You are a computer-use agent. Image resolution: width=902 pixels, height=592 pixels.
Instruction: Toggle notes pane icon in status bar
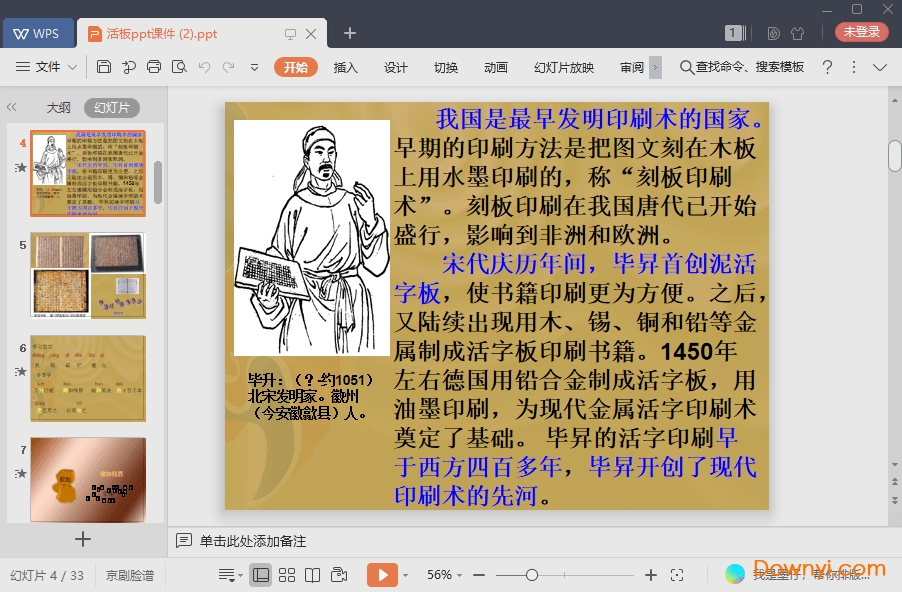pyautogui.click(x=230, y=575)
